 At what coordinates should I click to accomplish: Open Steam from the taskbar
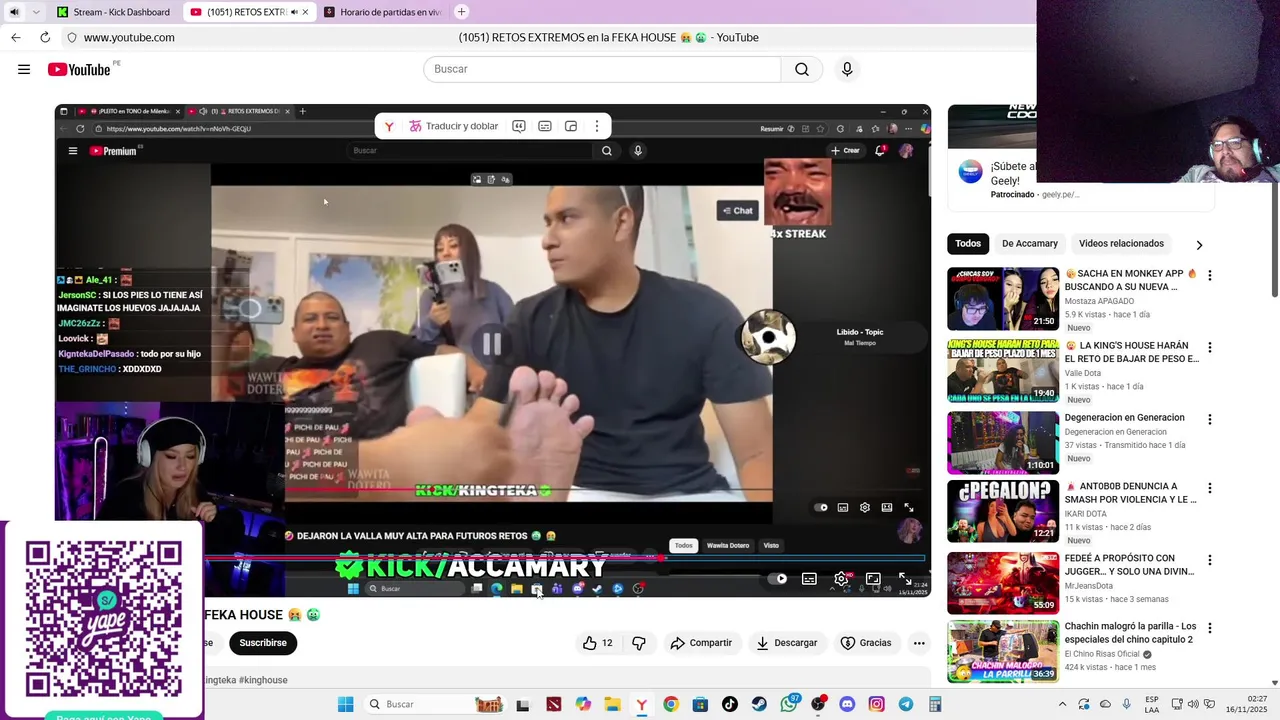point(759,704)
